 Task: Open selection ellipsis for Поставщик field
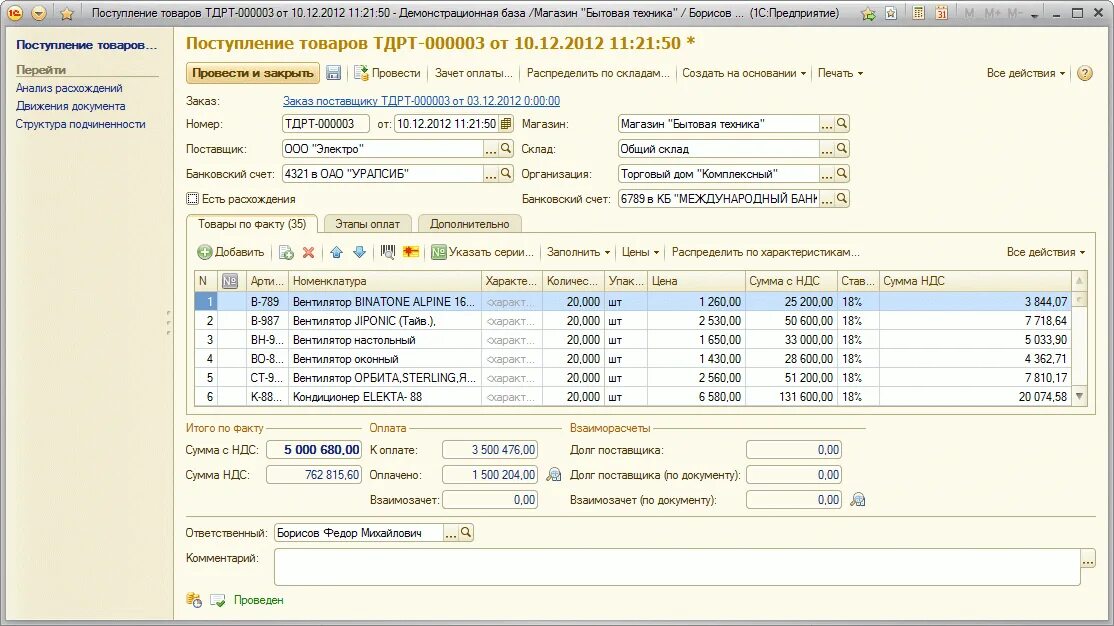pyautogui.click(x=490, y=149)
